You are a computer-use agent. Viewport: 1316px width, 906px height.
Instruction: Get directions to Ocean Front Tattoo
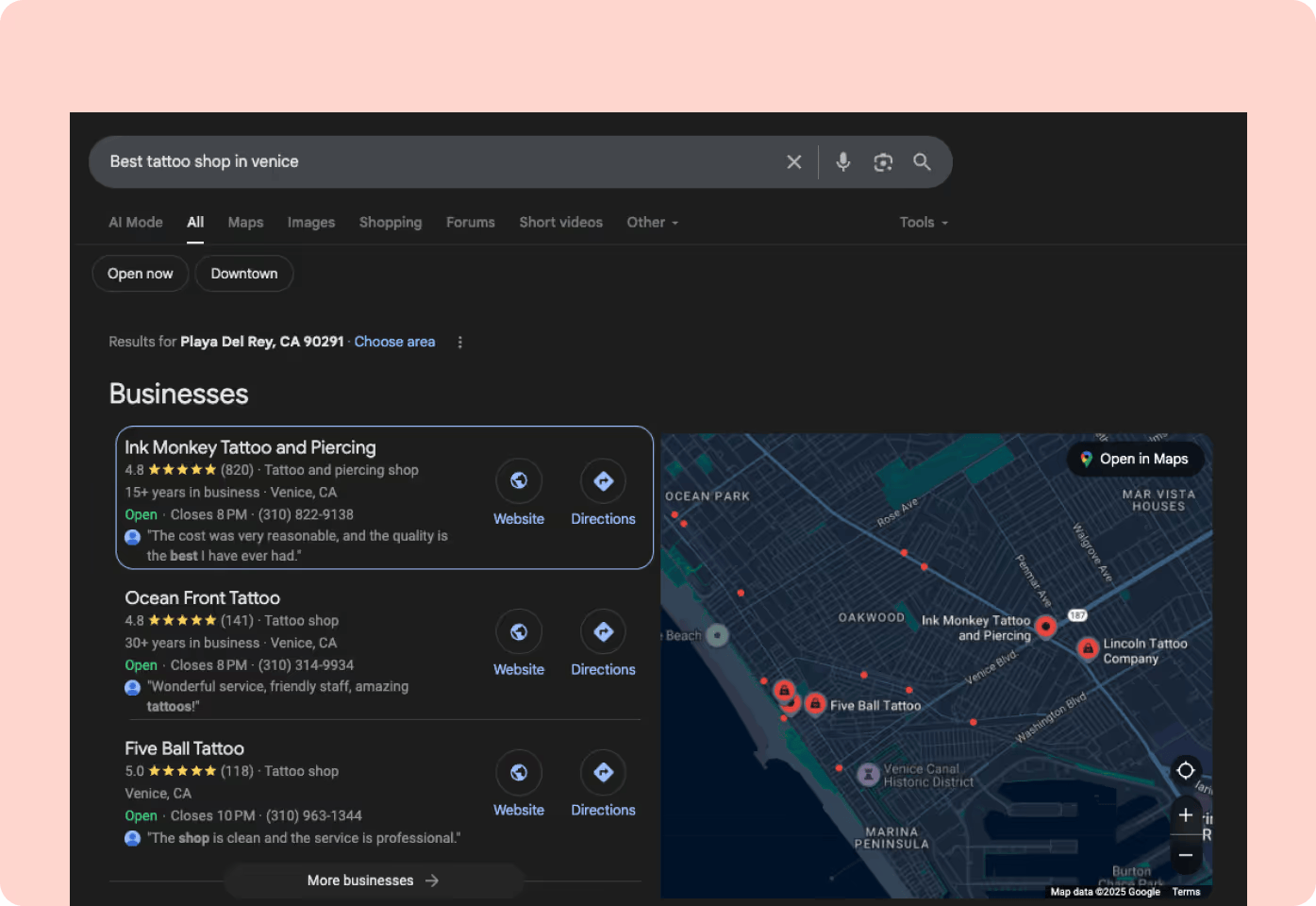[x=603, y=631]
